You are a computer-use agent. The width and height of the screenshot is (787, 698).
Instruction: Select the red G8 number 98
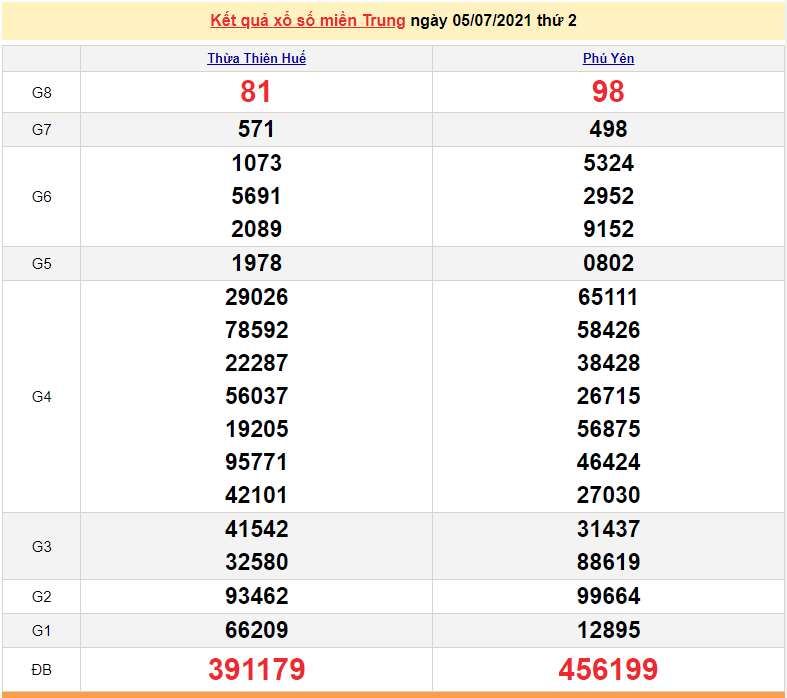point(608,92)
